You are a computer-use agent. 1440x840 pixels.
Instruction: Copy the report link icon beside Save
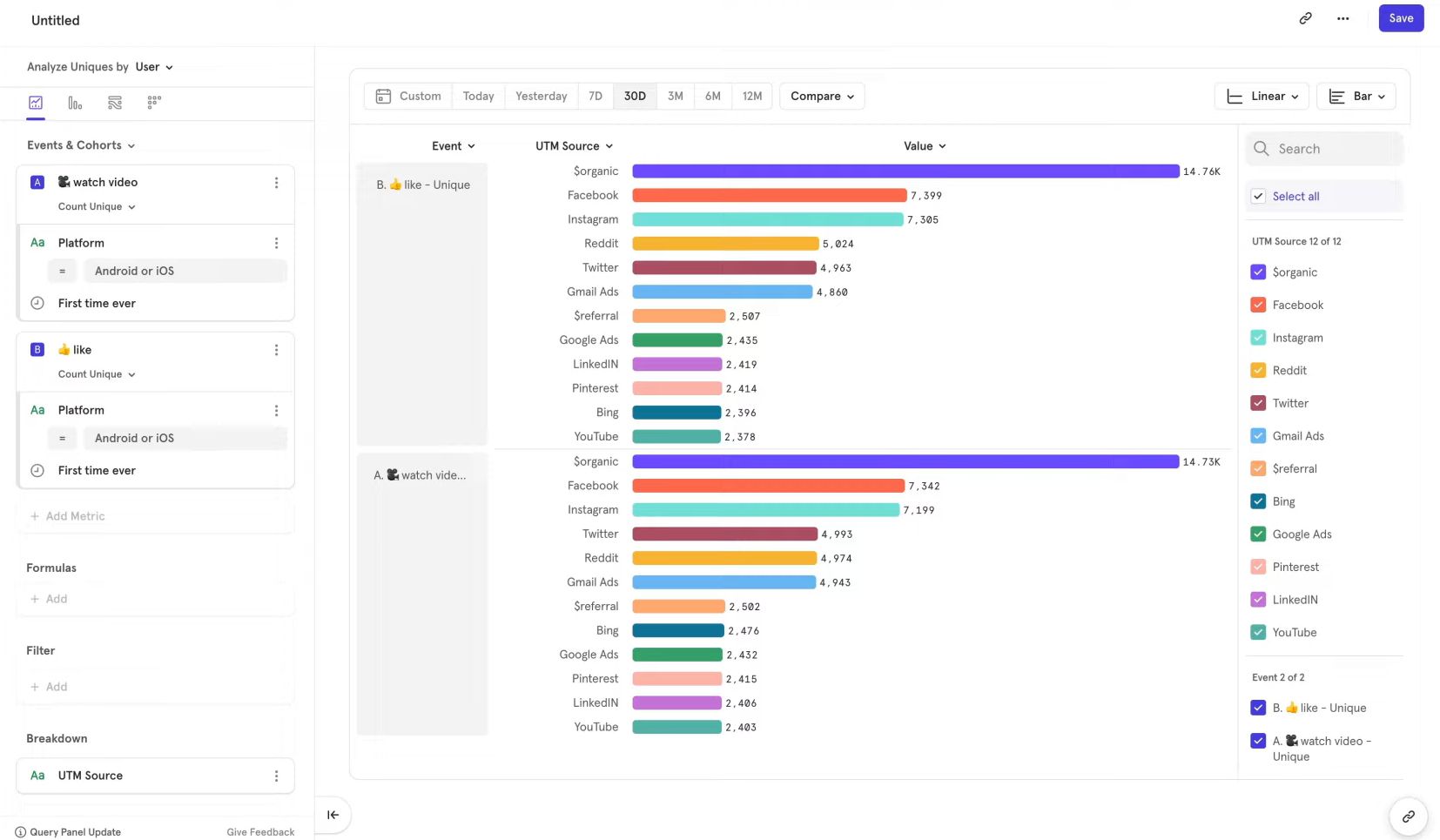pos(1305,18)
